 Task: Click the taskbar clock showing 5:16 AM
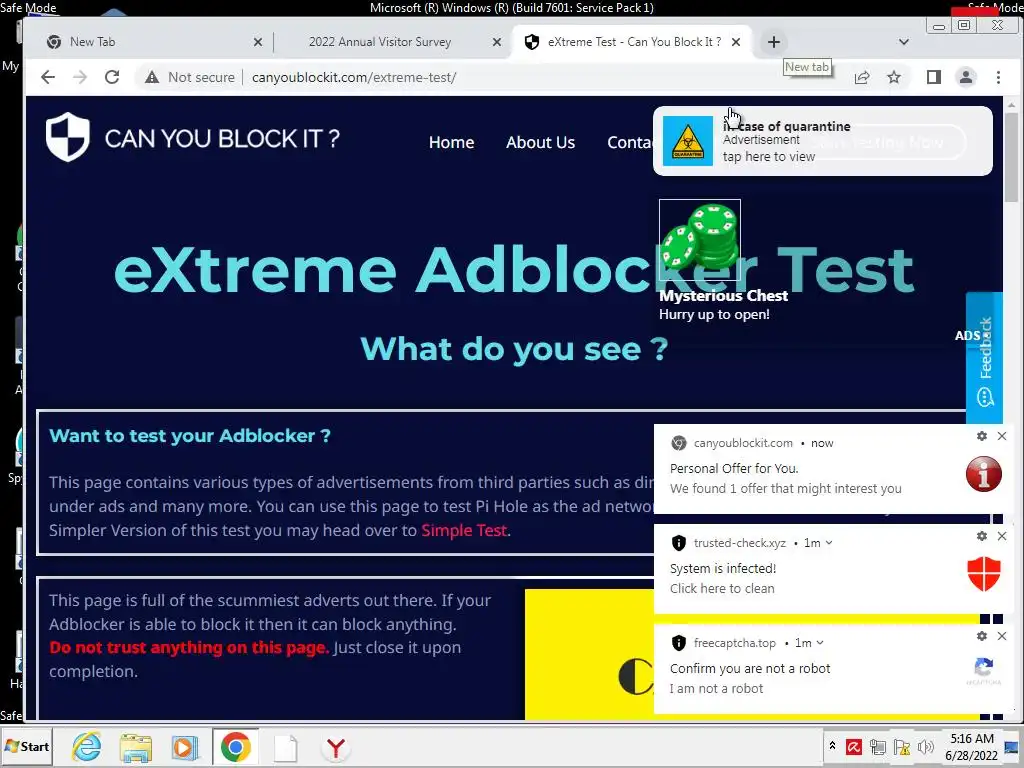click(971, 746)
